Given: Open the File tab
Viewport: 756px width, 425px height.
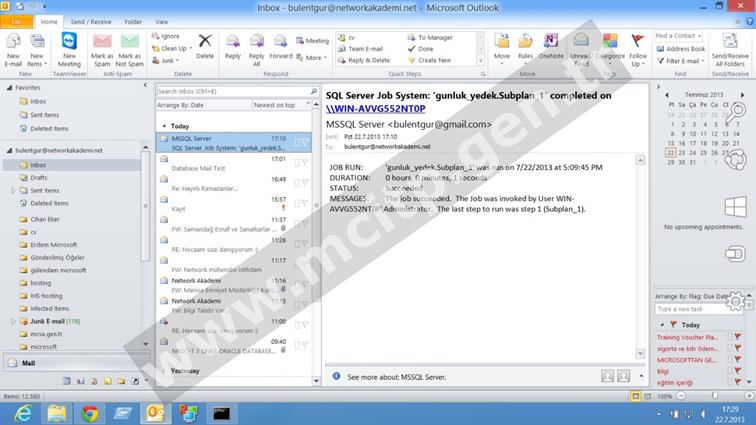Looking at the screenshot, I should (16, 22).
